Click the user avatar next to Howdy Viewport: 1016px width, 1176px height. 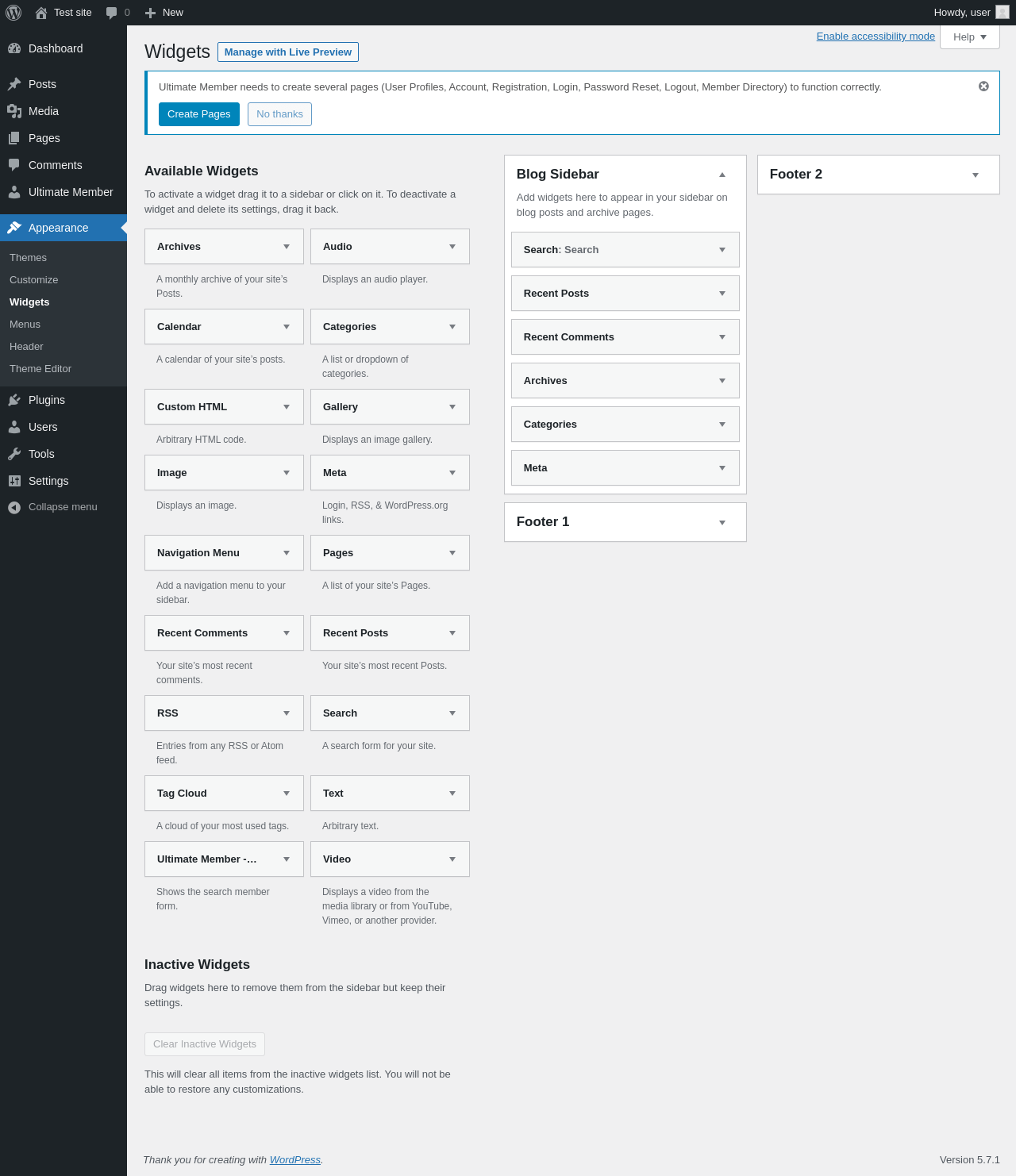1003,13
